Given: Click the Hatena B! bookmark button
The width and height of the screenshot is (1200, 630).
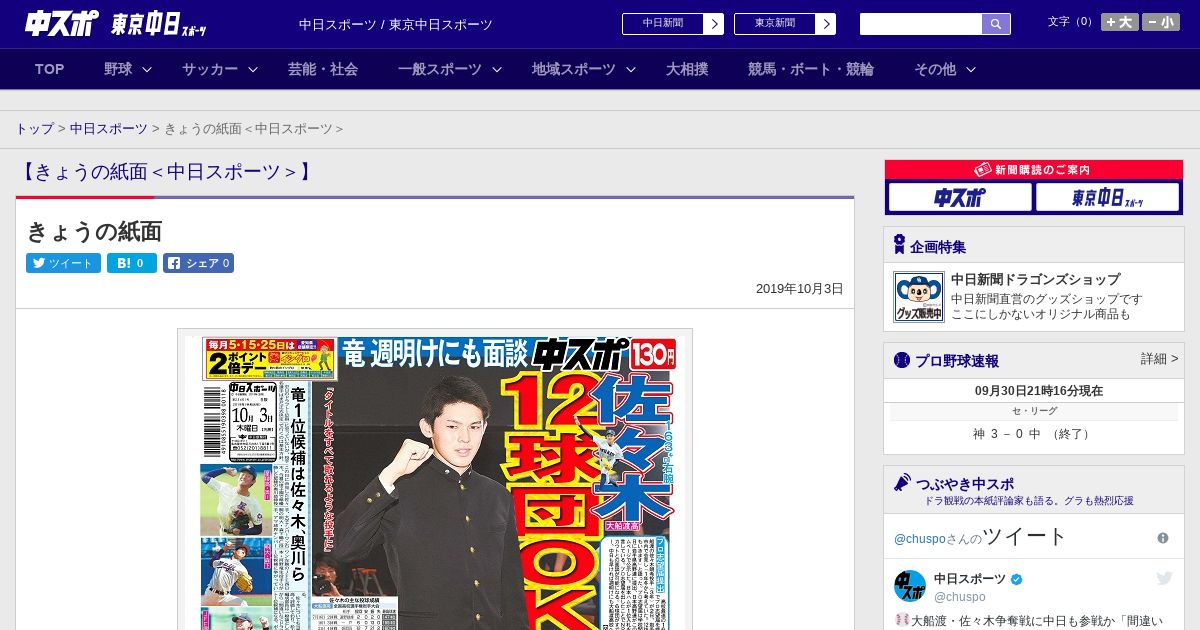Looking at the screenshot, I should [132, 263].
